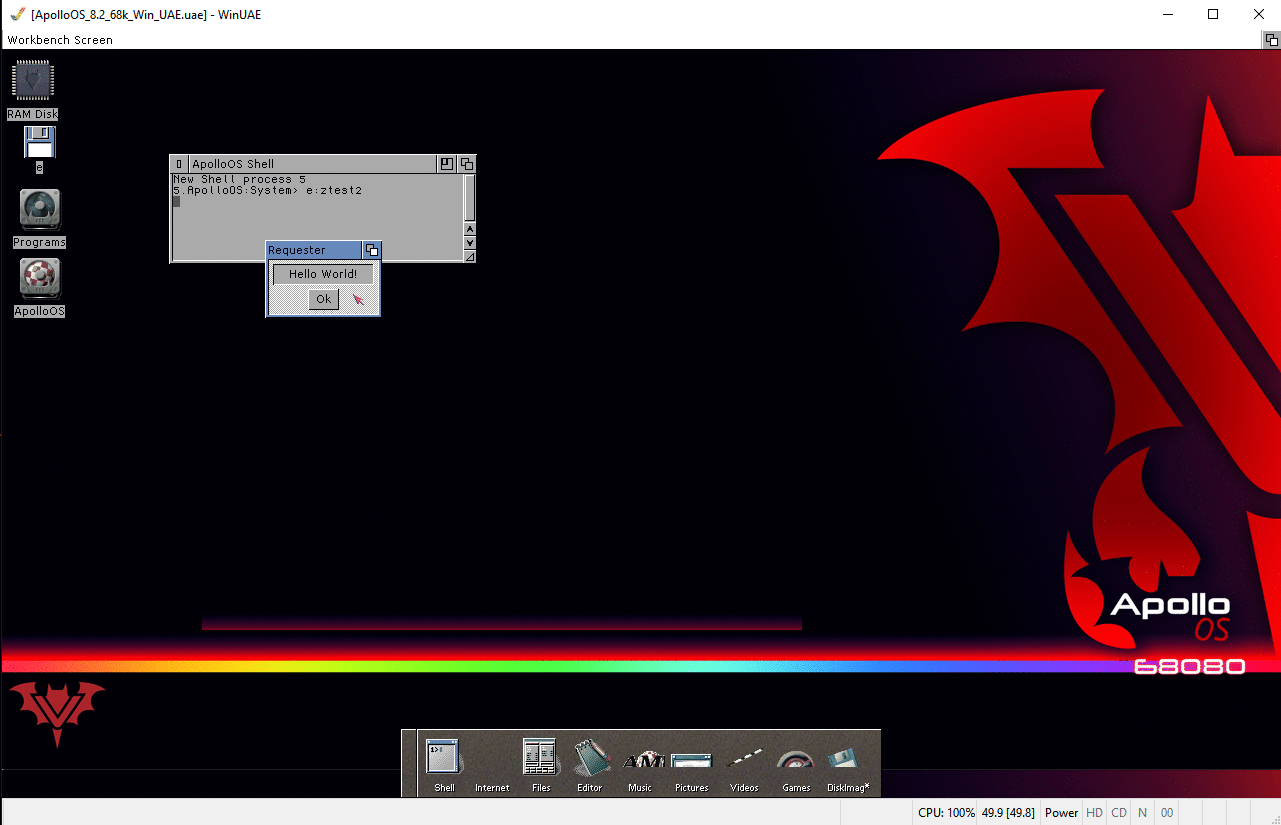This screenshot has height=825, width=1281.
Task: Open Pictures from the dock
Action: [691, 762]
